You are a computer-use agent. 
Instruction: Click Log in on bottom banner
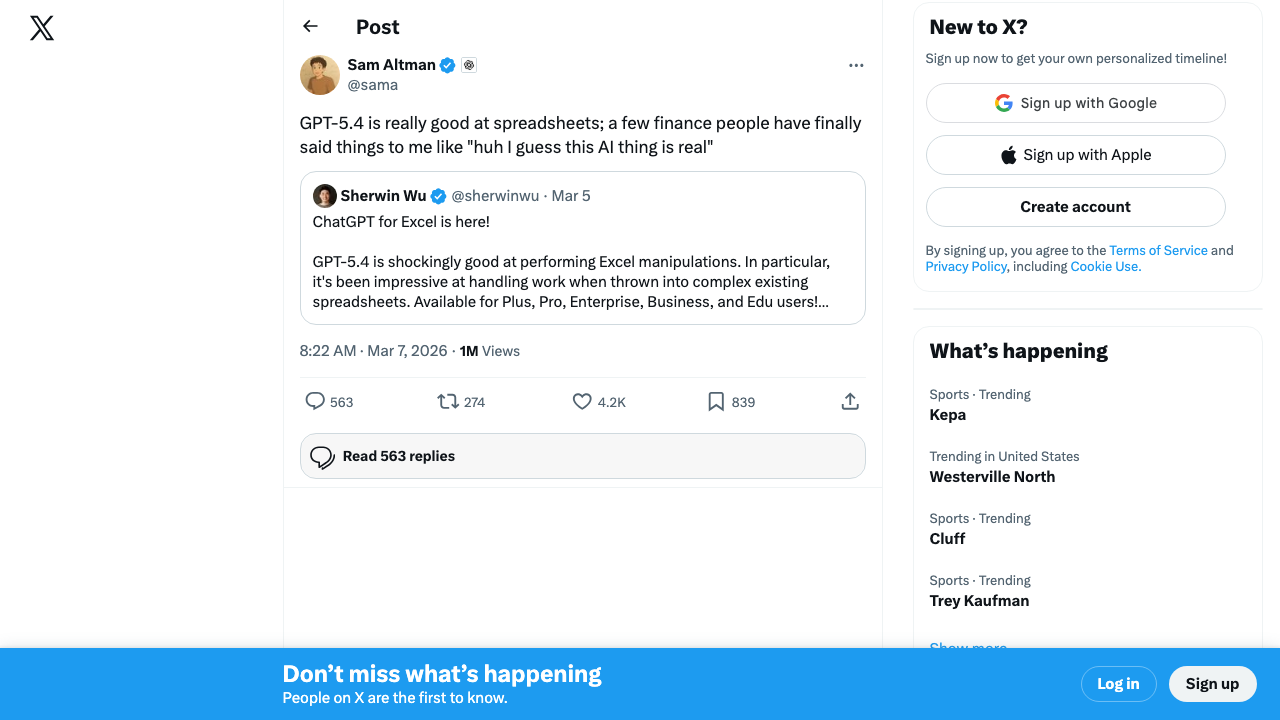point(1118,684)
